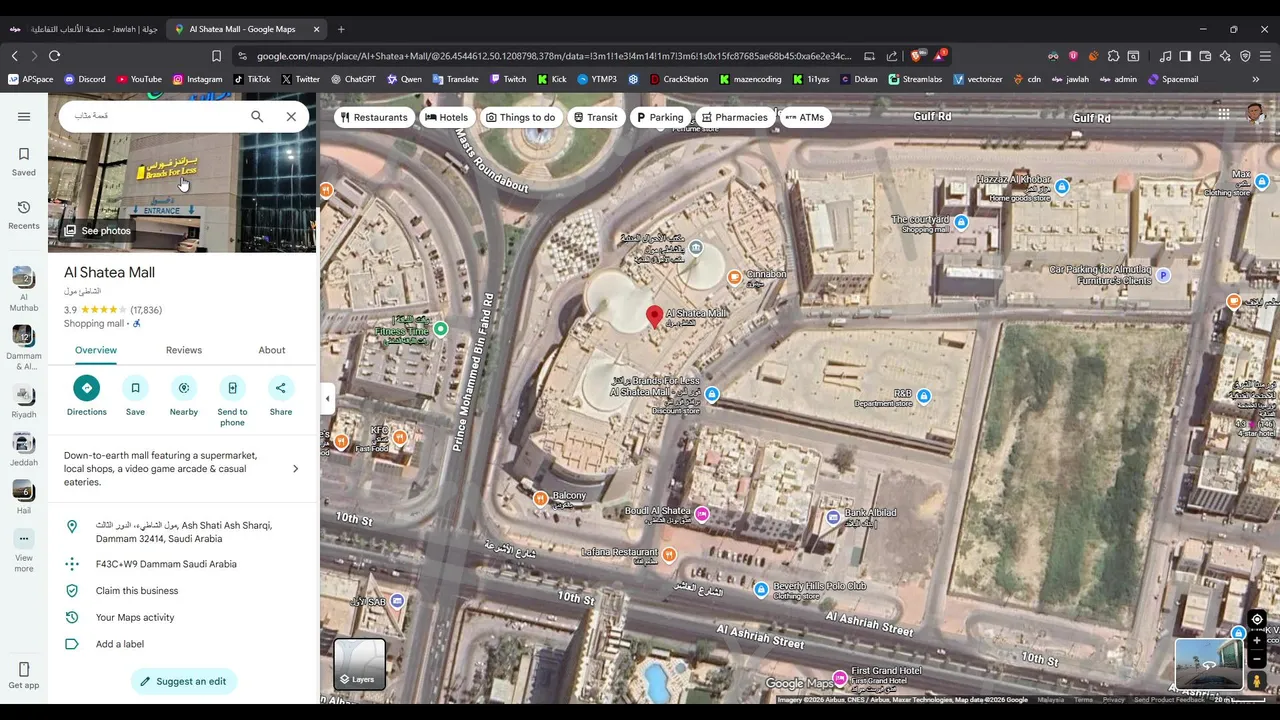Show more bookmarks chevron
The image size is (1280, 720).
[x=1257, y=79]
